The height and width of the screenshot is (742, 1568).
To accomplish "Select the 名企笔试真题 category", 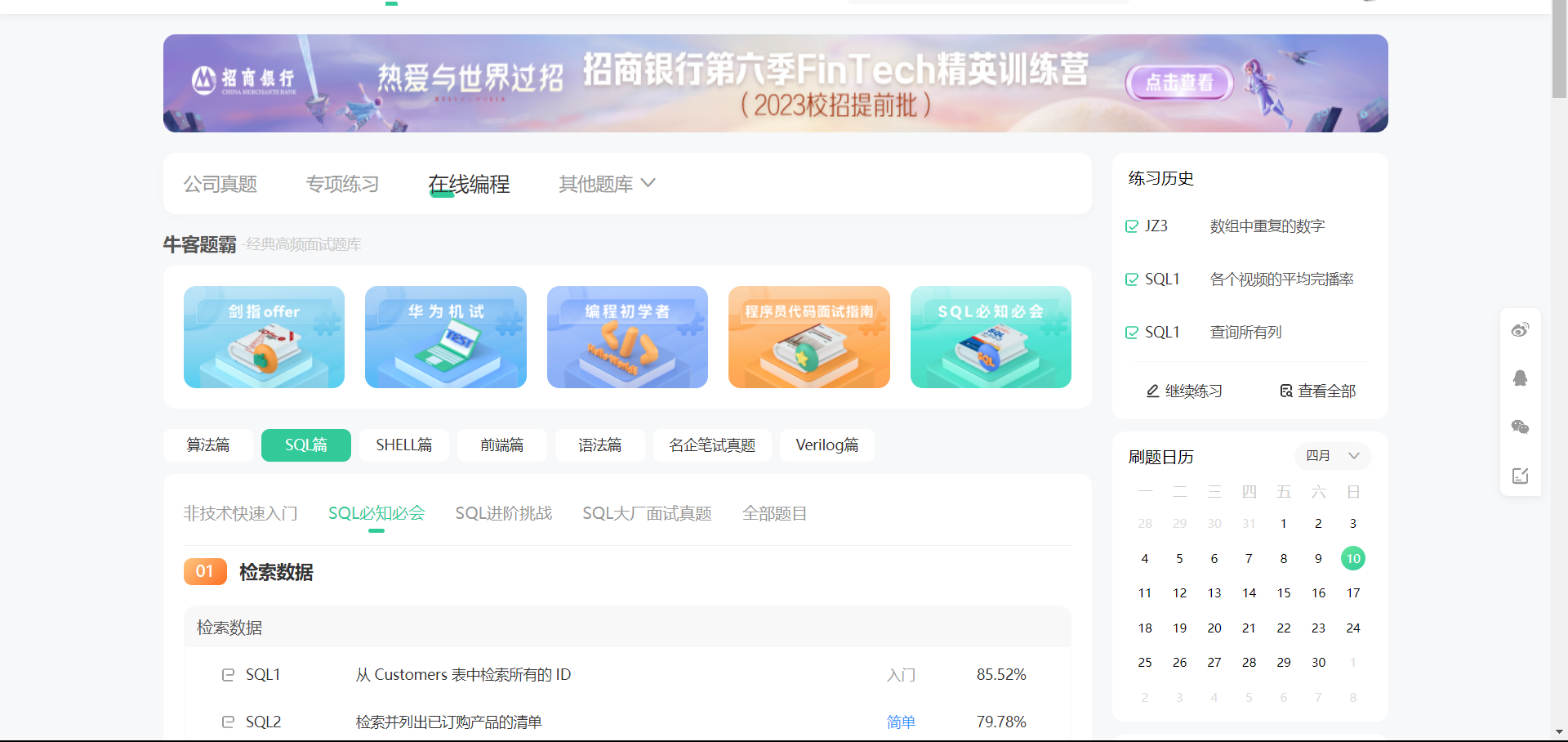I will pyautogui.click(x=712, y=445).
